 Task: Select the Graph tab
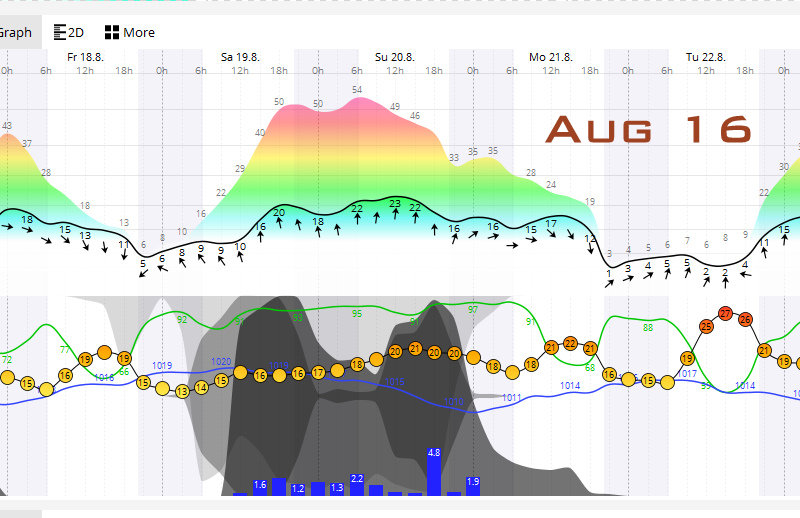14,32
